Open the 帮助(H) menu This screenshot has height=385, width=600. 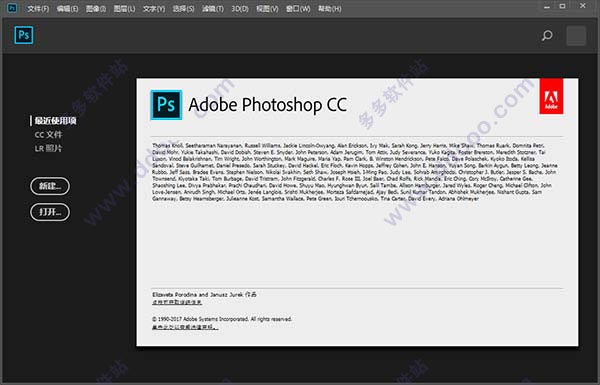click(329, 8)
